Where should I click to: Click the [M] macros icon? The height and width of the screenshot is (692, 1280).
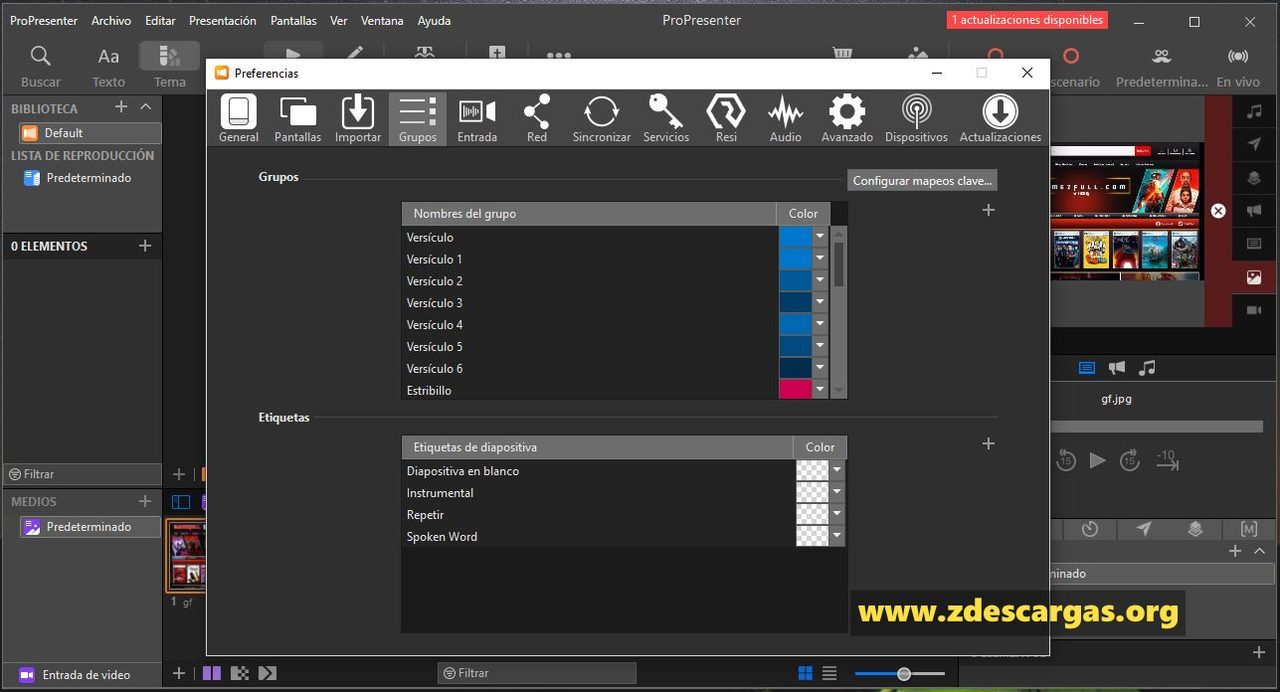tap(1249, 529)
